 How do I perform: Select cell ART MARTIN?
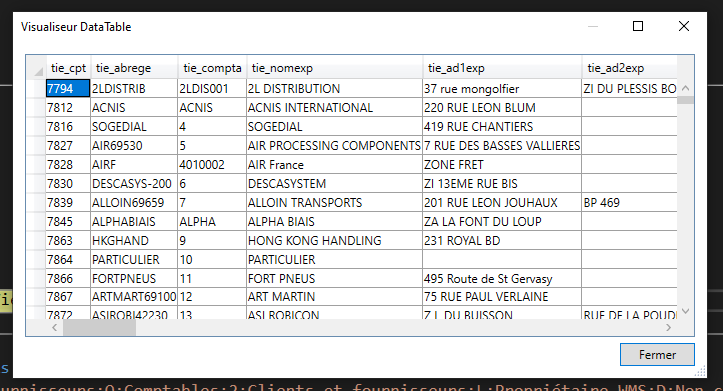pyautogui.click(x=335, y=296)
